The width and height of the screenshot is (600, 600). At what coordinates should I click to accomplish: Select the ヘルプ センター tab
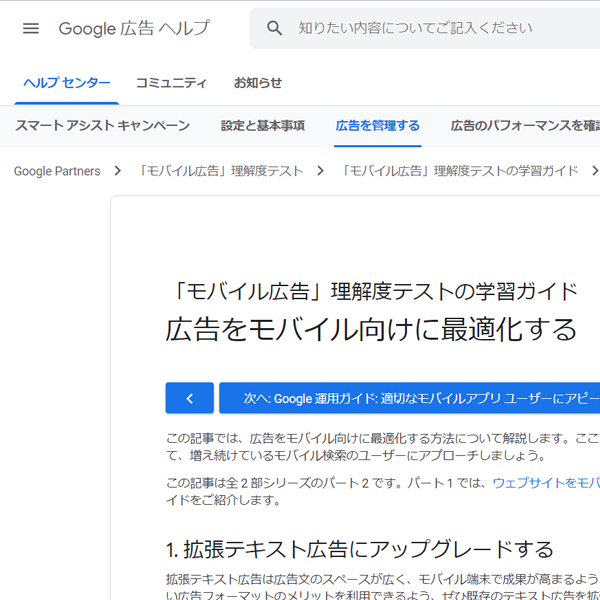[x=67, y=83]
